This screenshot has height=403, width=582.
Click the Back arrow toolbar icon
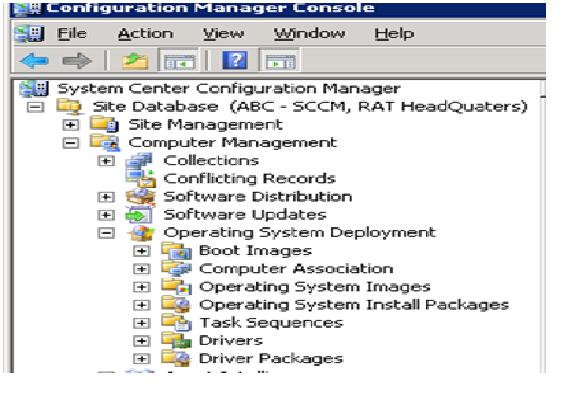[x=34, y=60]
